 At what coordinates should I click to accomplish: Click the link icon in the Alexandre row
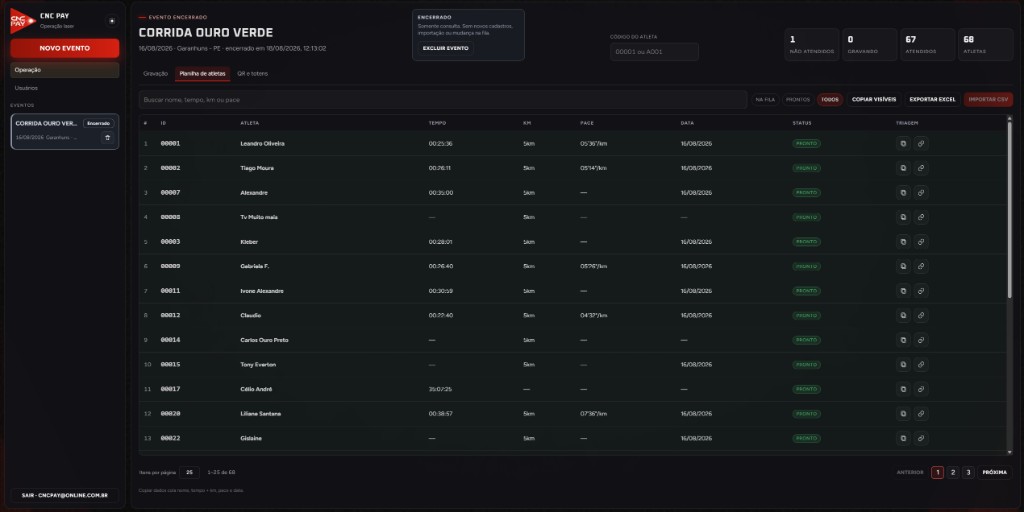(x=921, y=193)
